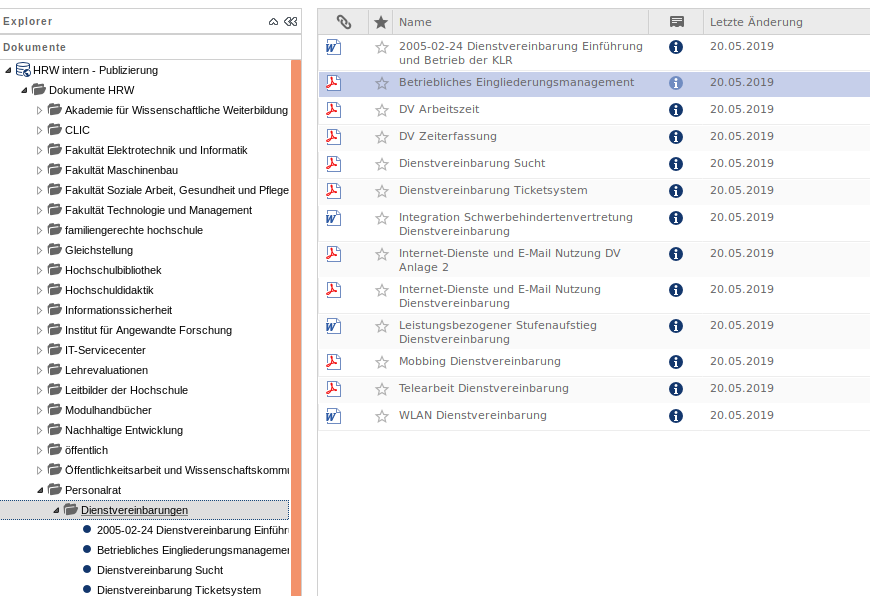This screenshot has width=870, height=596.
Task: Open DV Arbeitszeit document name
Action: [x=439, y=109]
